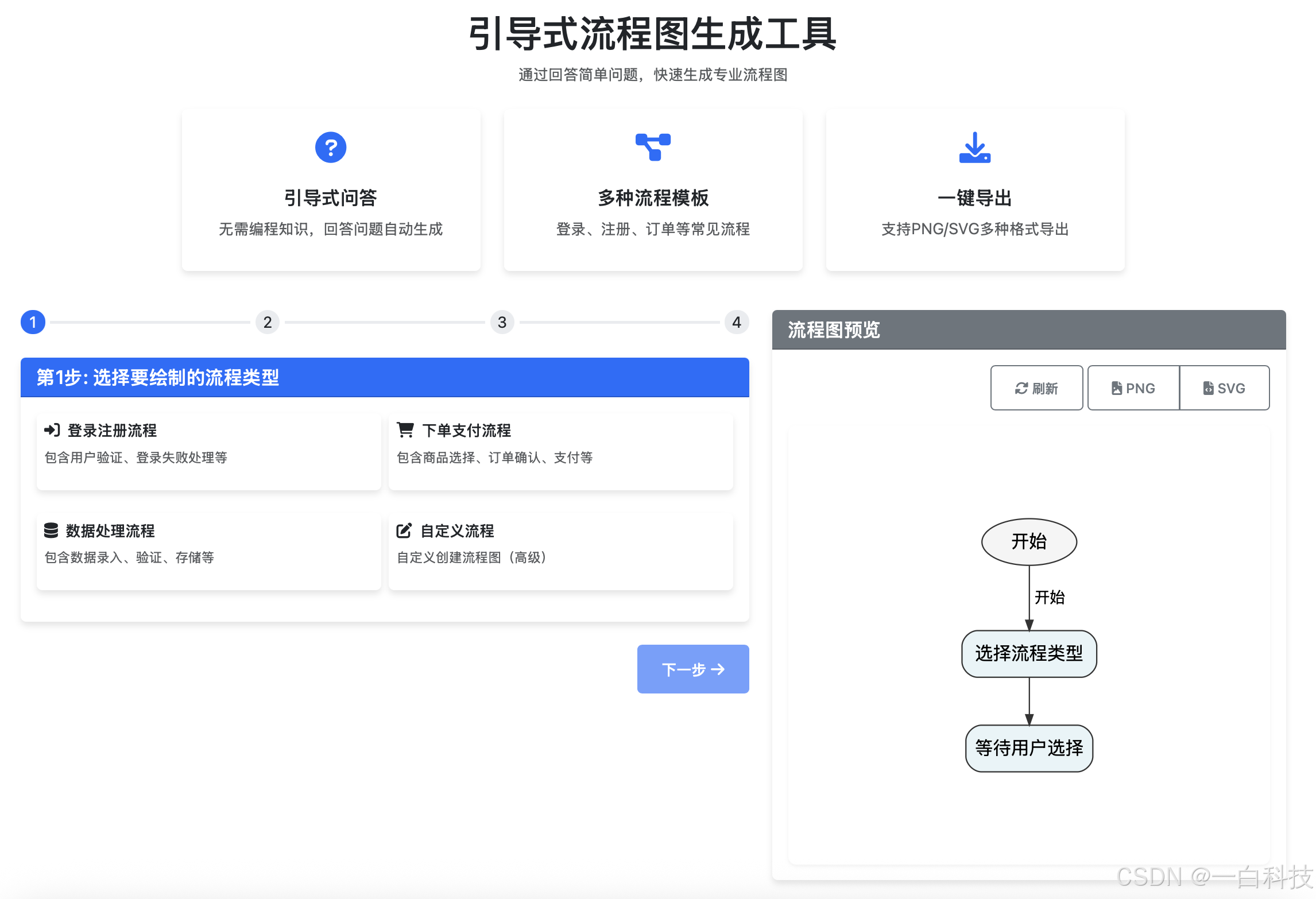Jump to step 4 in the progress indicator
The height and width of the screenshot is (899, 1316).
737,322
